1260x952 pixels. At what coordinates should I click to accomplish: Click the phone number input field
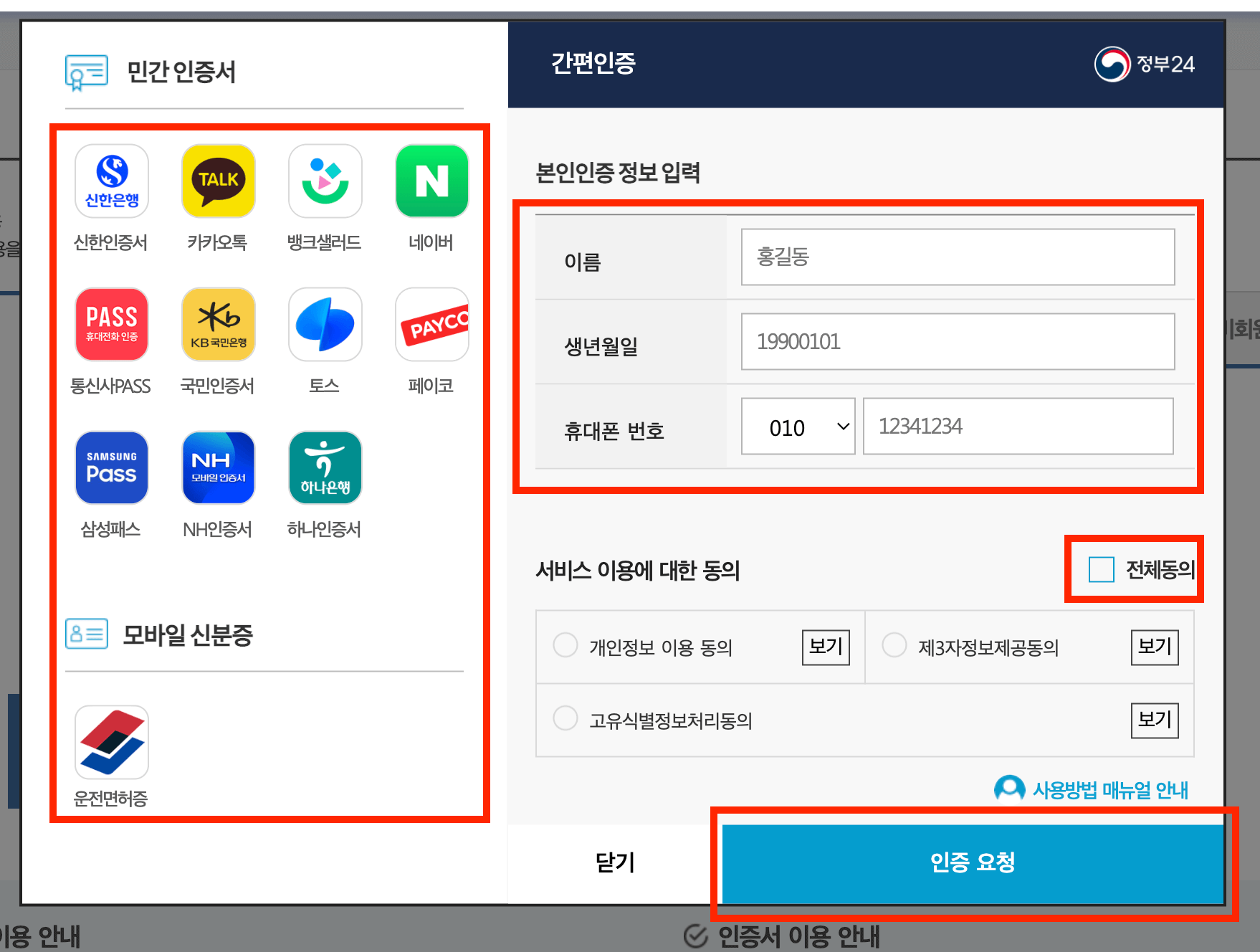click(x=1018, y=427)
